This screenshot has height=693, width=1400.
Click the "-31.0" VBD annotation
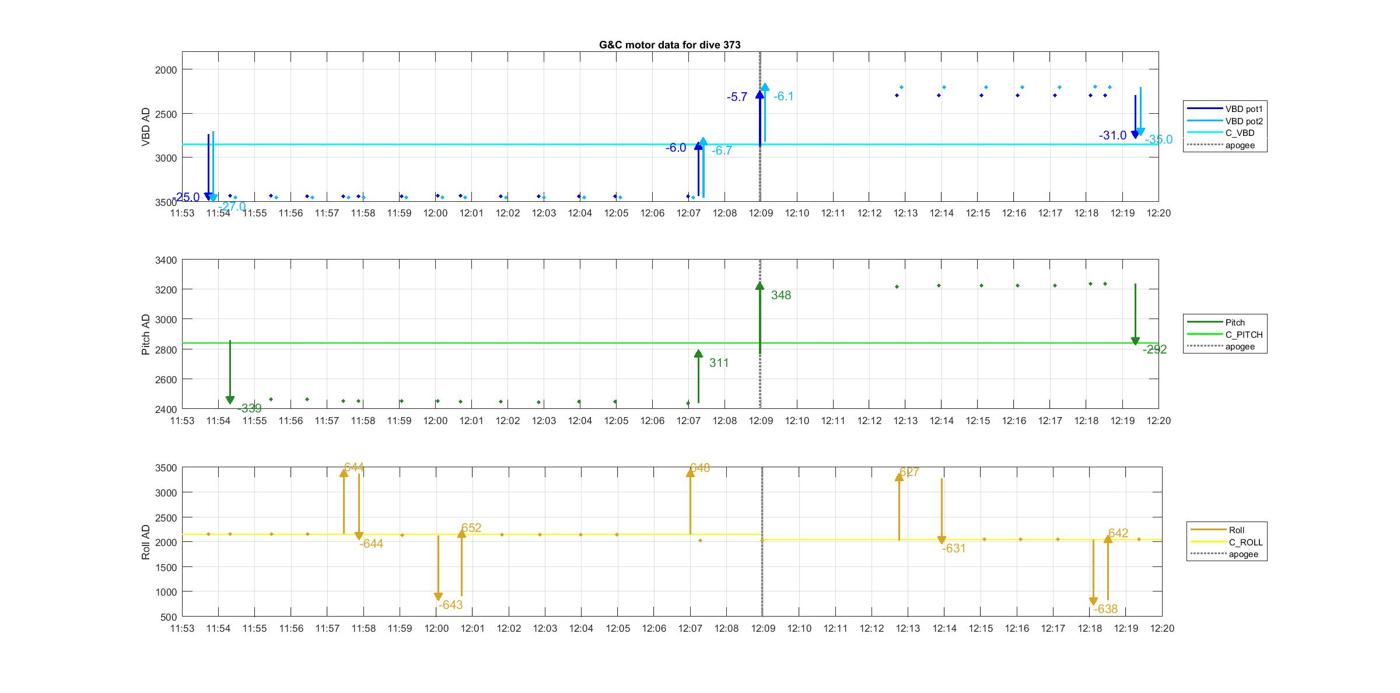pyautogui.click(x=1112, y=136)
